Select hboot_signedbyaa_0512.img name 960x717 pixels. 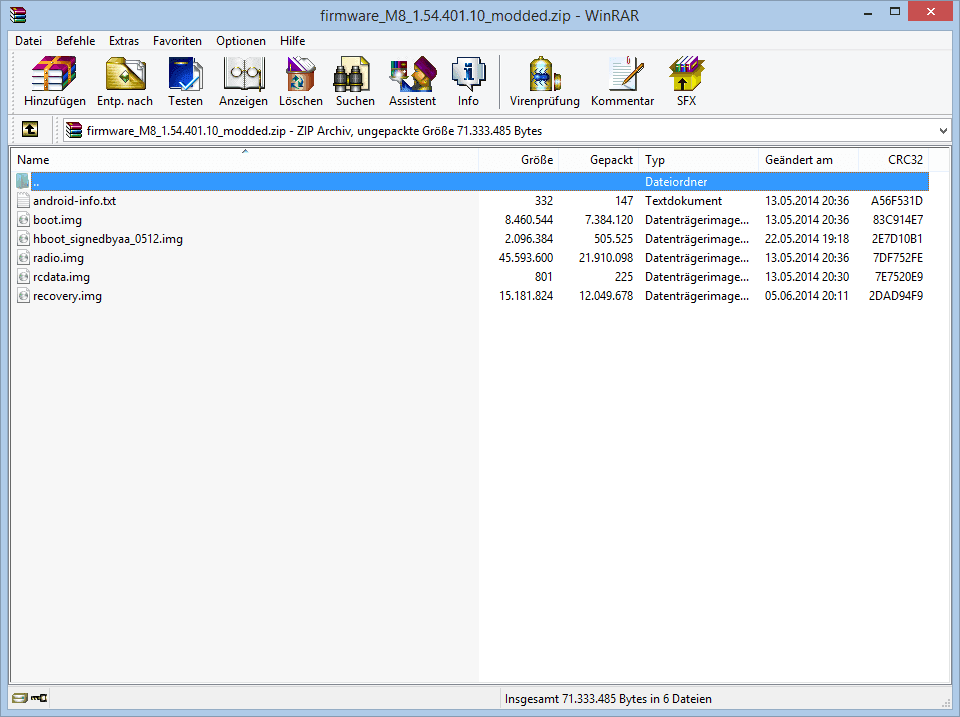point(108,239)
